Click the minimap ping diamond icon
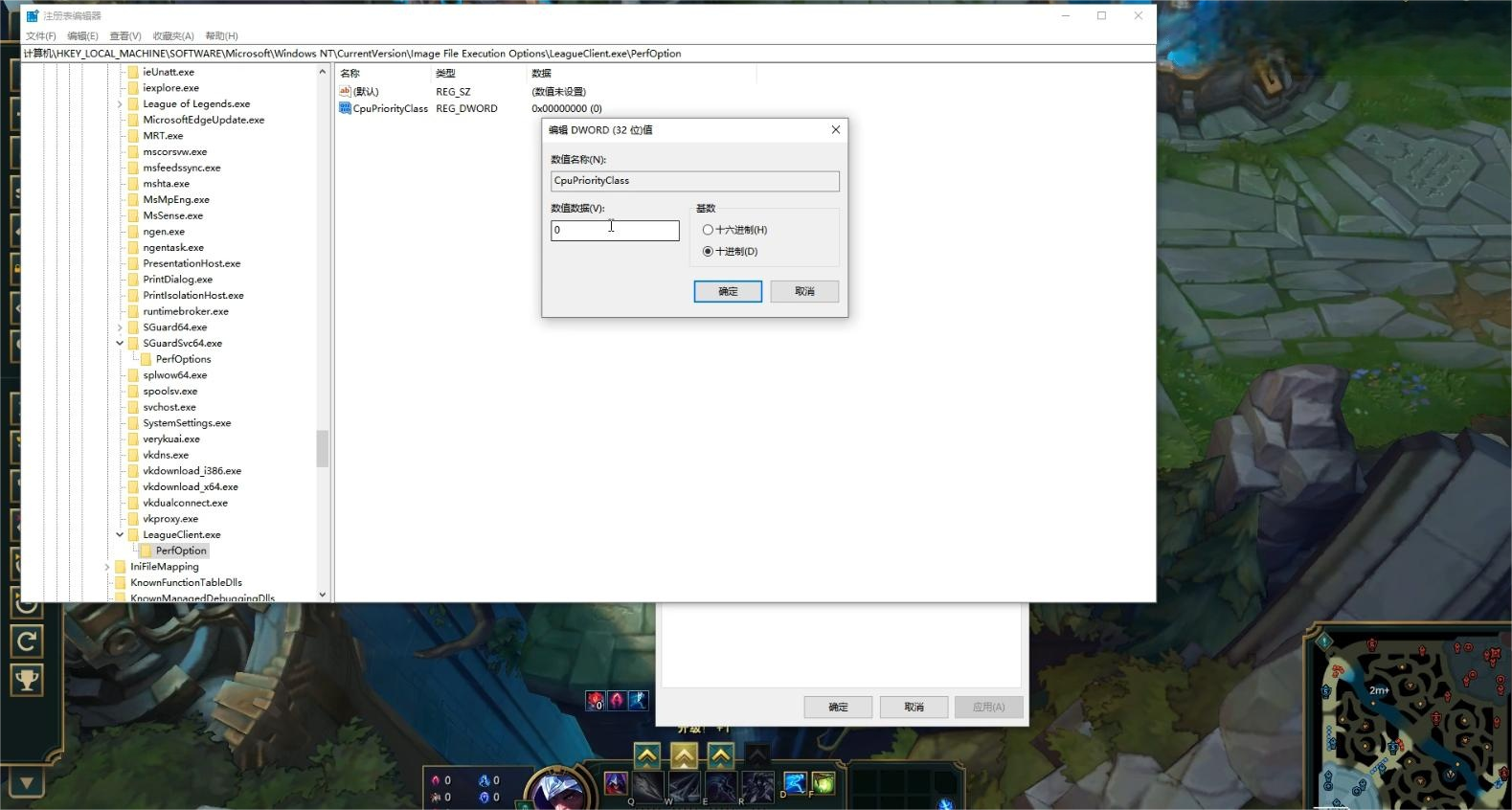This screenshot has height=810, width=1512. click(x=1324, y=641)
